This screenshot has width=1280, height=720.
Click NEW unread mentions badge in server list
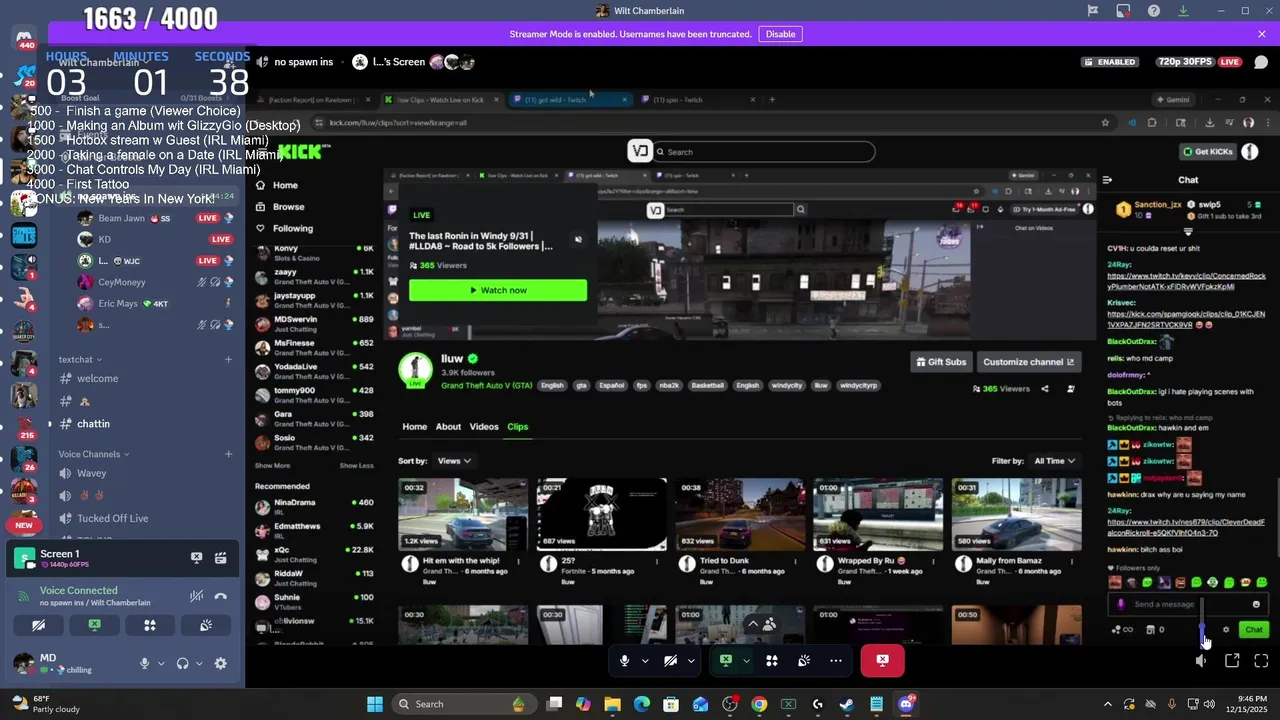click(24, 525)
